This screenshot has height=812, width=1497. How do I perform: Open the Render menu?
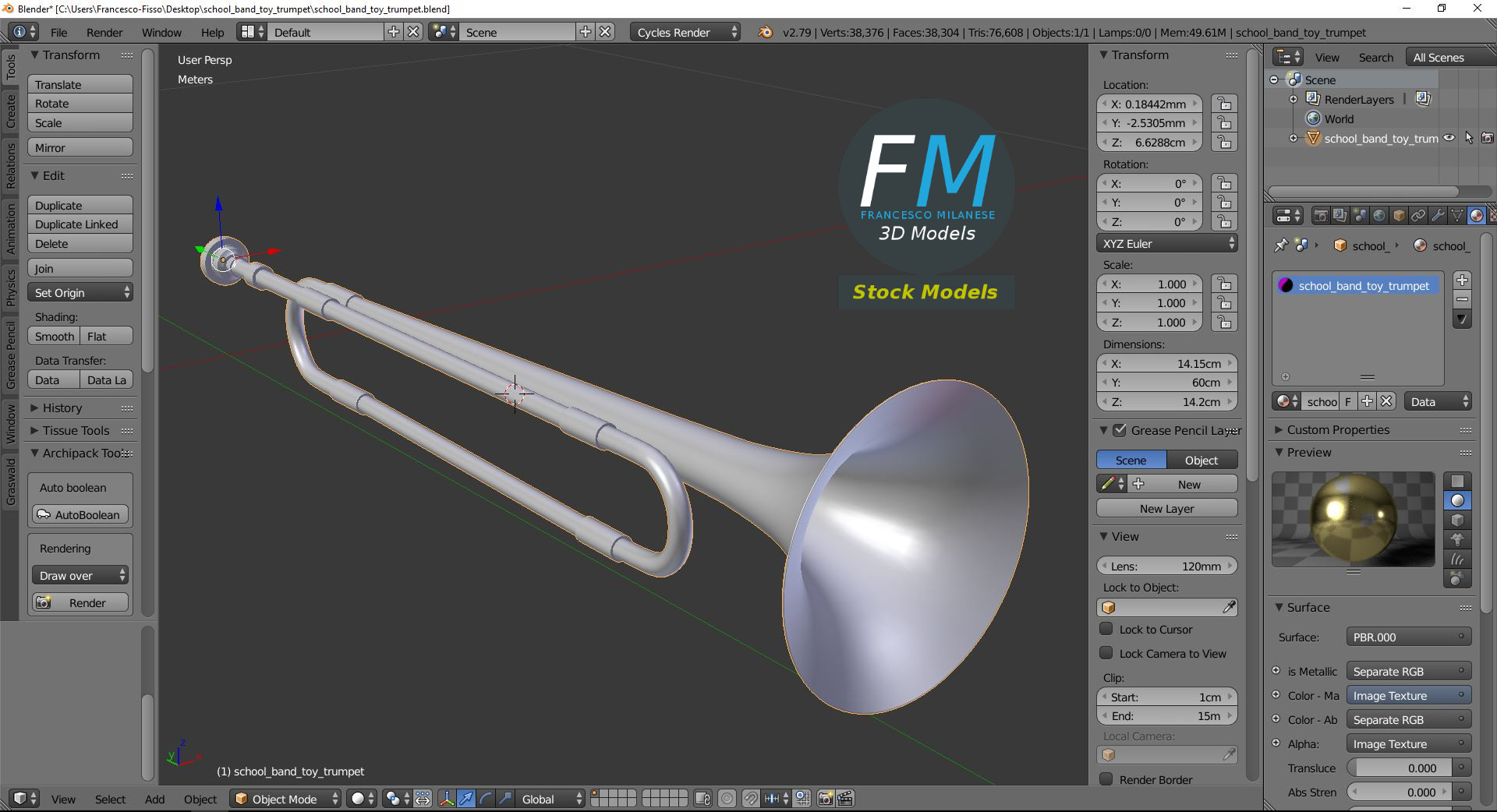tap(104, 32)
